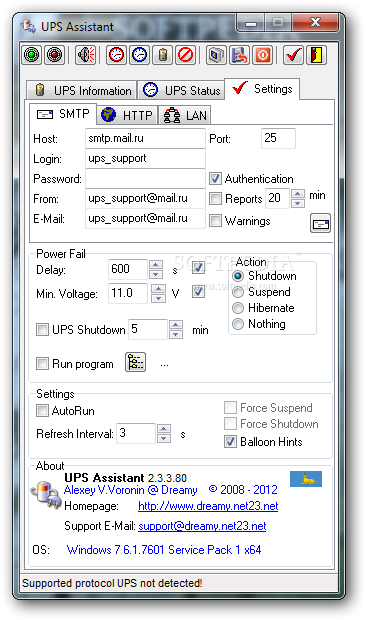Viewport: 366px width, 620px height.
Task: Click the Refresh Interval value field
Action: pyautogui.click(x=136, y=433)
